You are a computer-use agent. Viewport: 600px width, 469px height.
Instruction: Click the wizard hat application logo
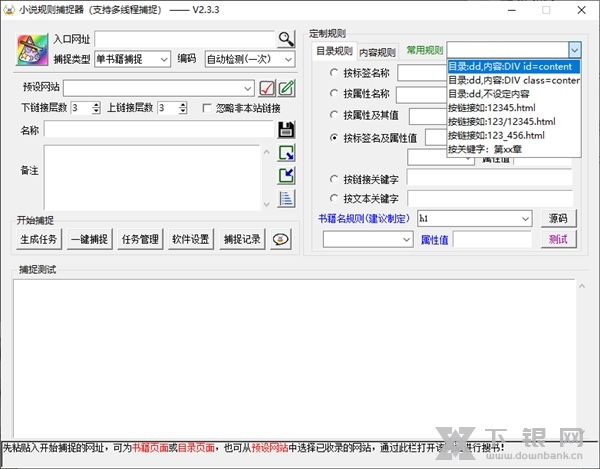pyautogui.click(x=33, y=50)
